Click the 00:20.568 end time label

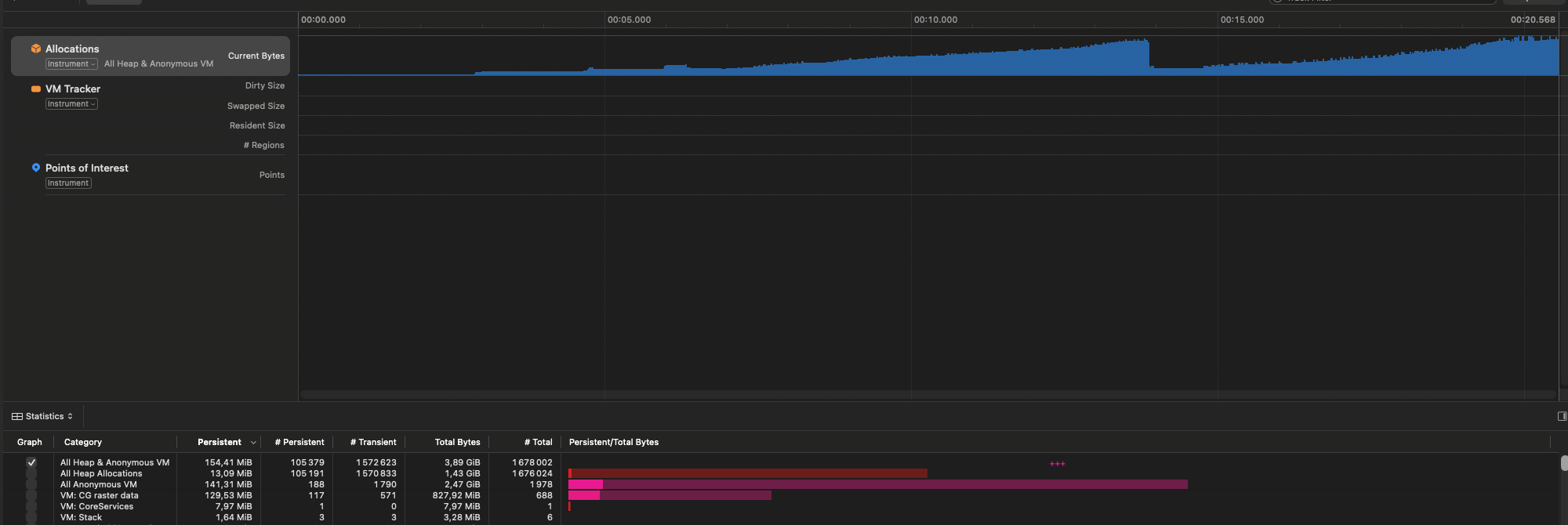coord(1533,20)
